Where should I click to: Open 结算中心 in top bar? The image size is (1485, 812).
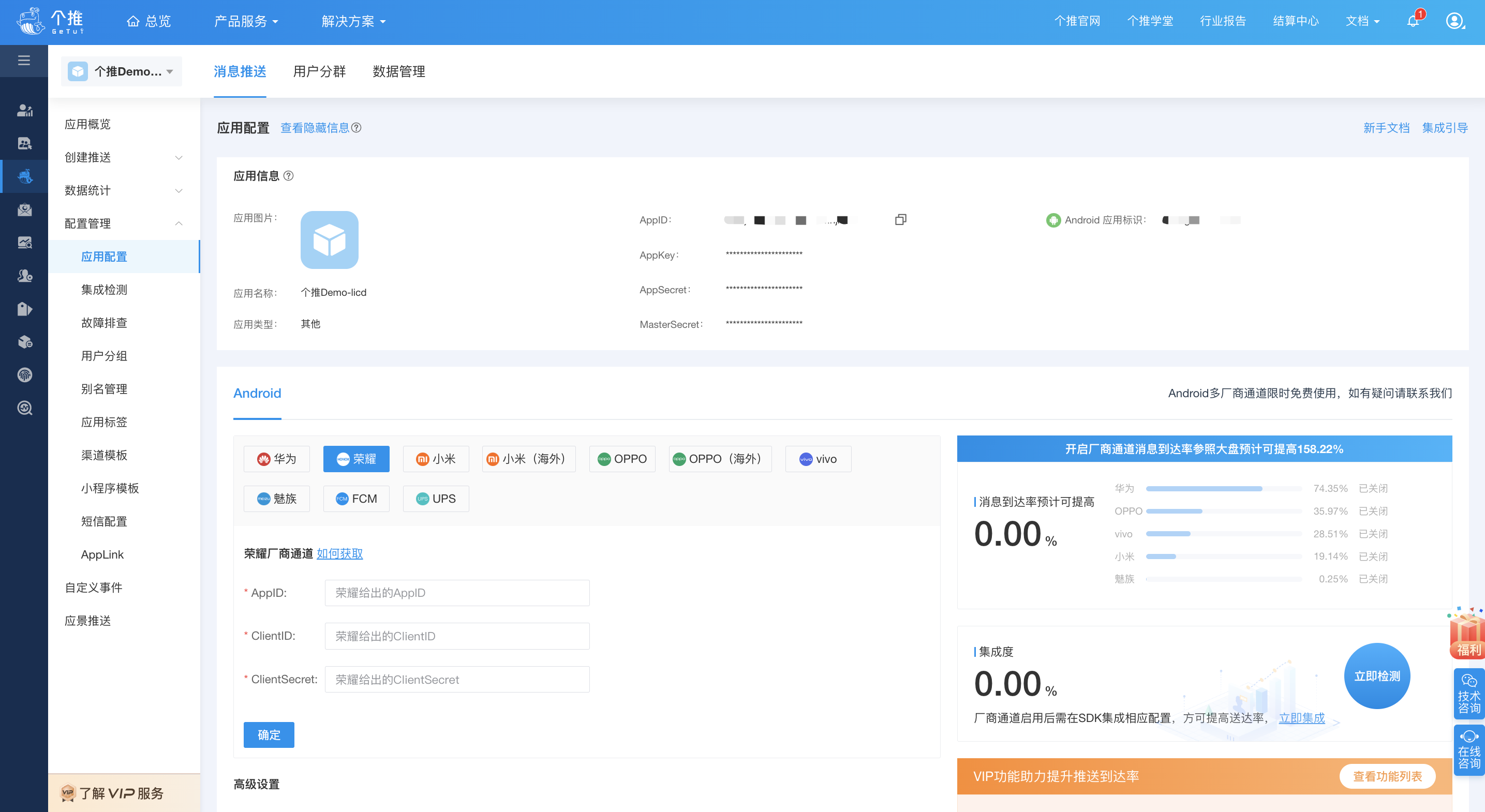[1296, 21]
